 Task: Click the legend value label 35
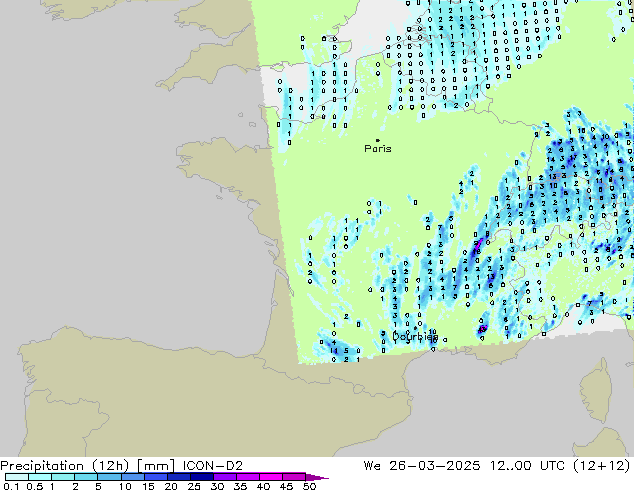click(x=240, y=486)
